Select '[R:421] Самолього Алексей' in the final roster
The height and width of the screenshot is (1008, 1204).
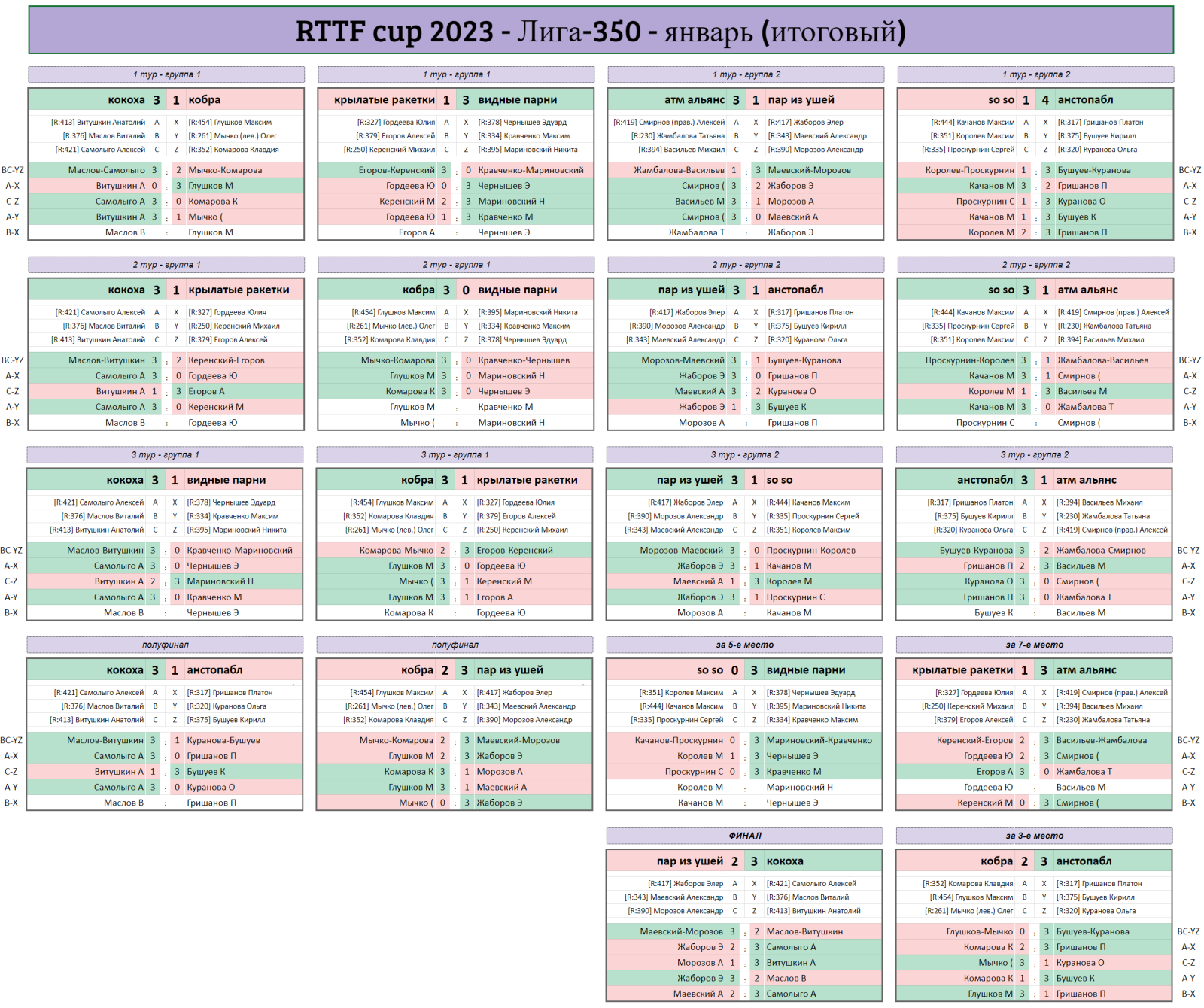(811, 884)
